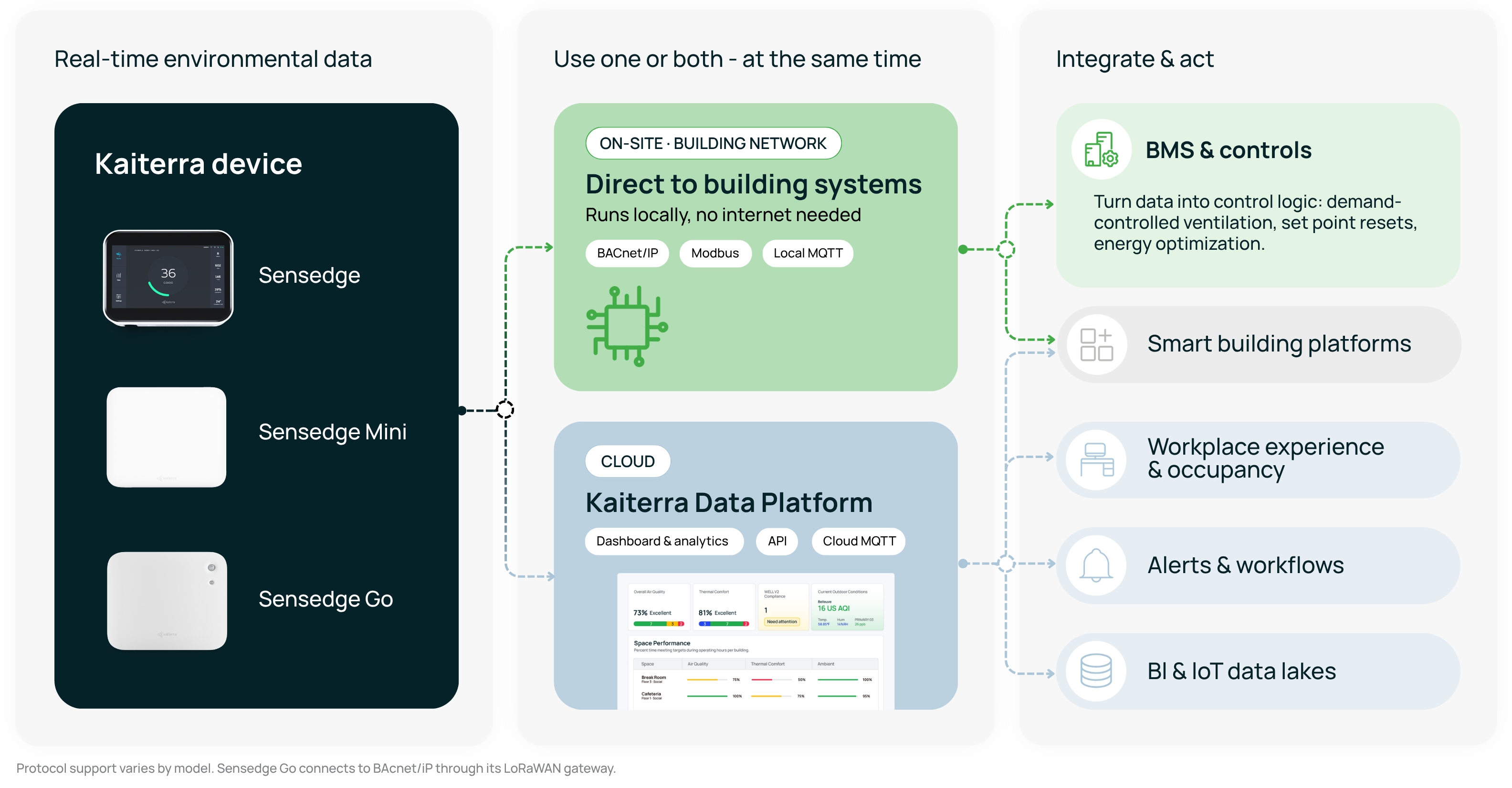
Task: Click the Cafeteria table row
Action: (756, 696)
